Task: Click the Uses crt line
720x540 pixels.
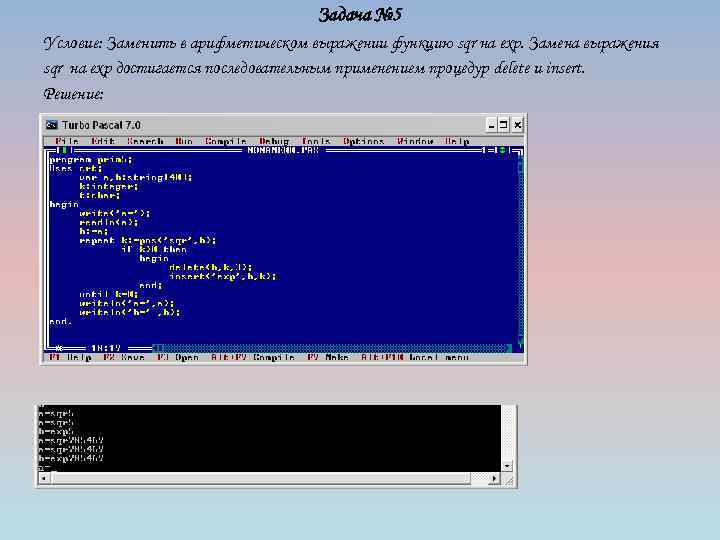Action: pos(76,169)
